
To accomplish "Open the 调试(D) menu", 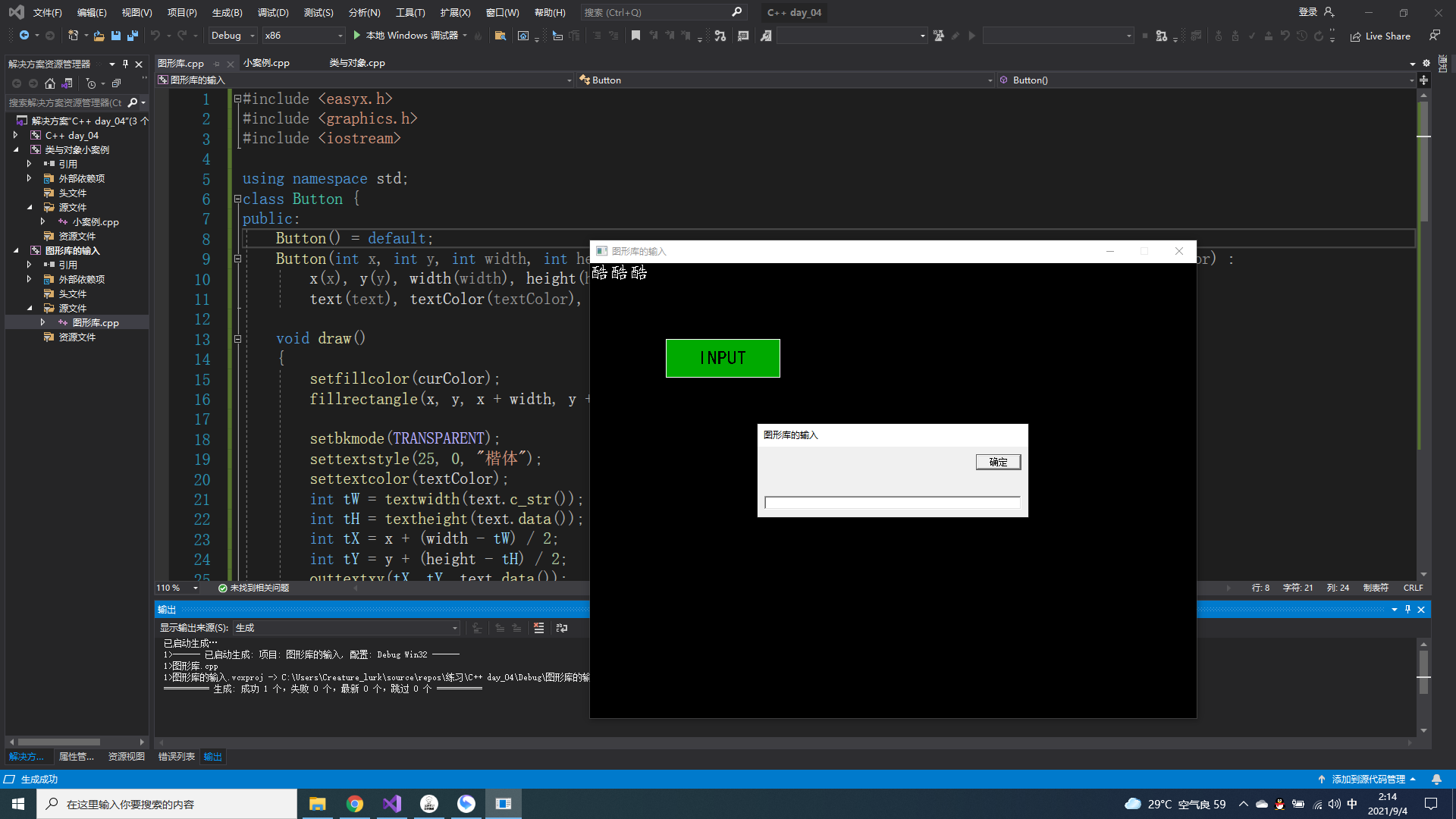I will pos(273,12).
